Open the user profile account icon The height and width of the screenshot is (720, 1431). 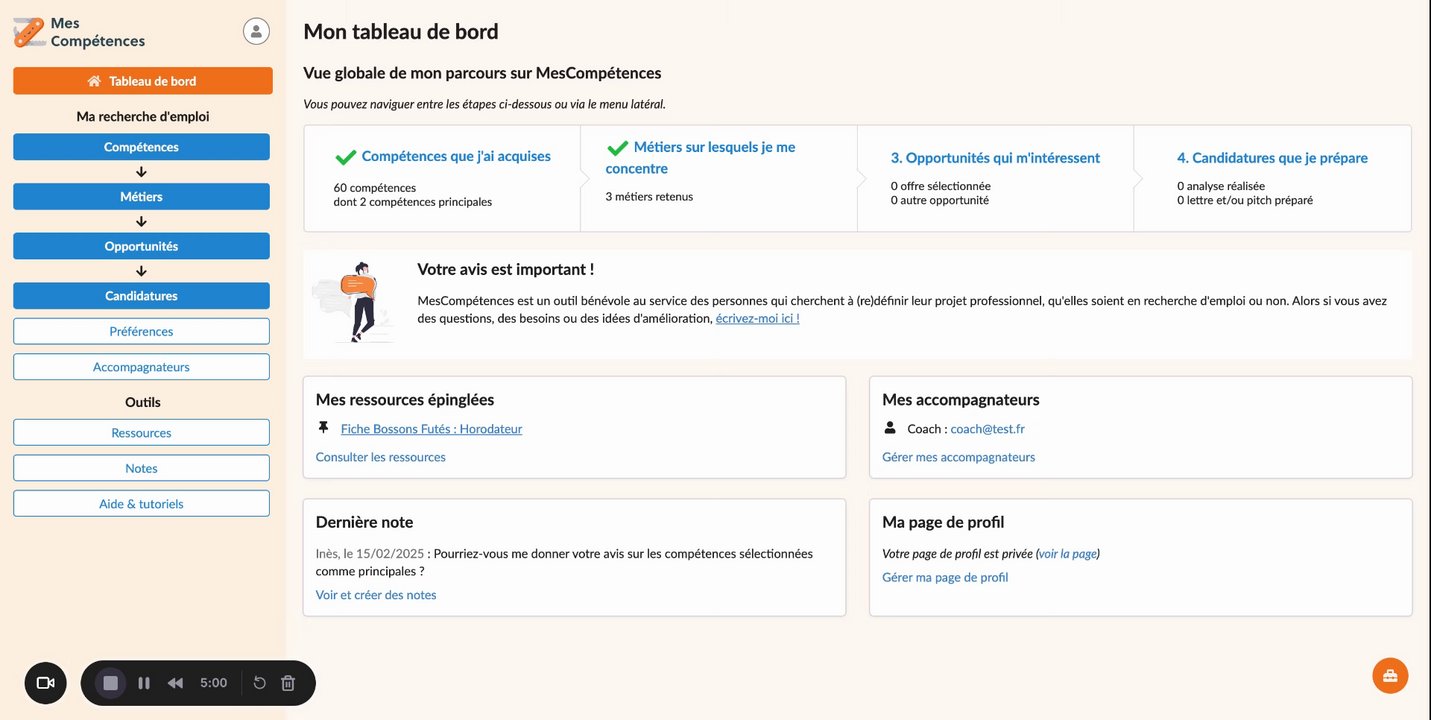click(x=256, y=31)
